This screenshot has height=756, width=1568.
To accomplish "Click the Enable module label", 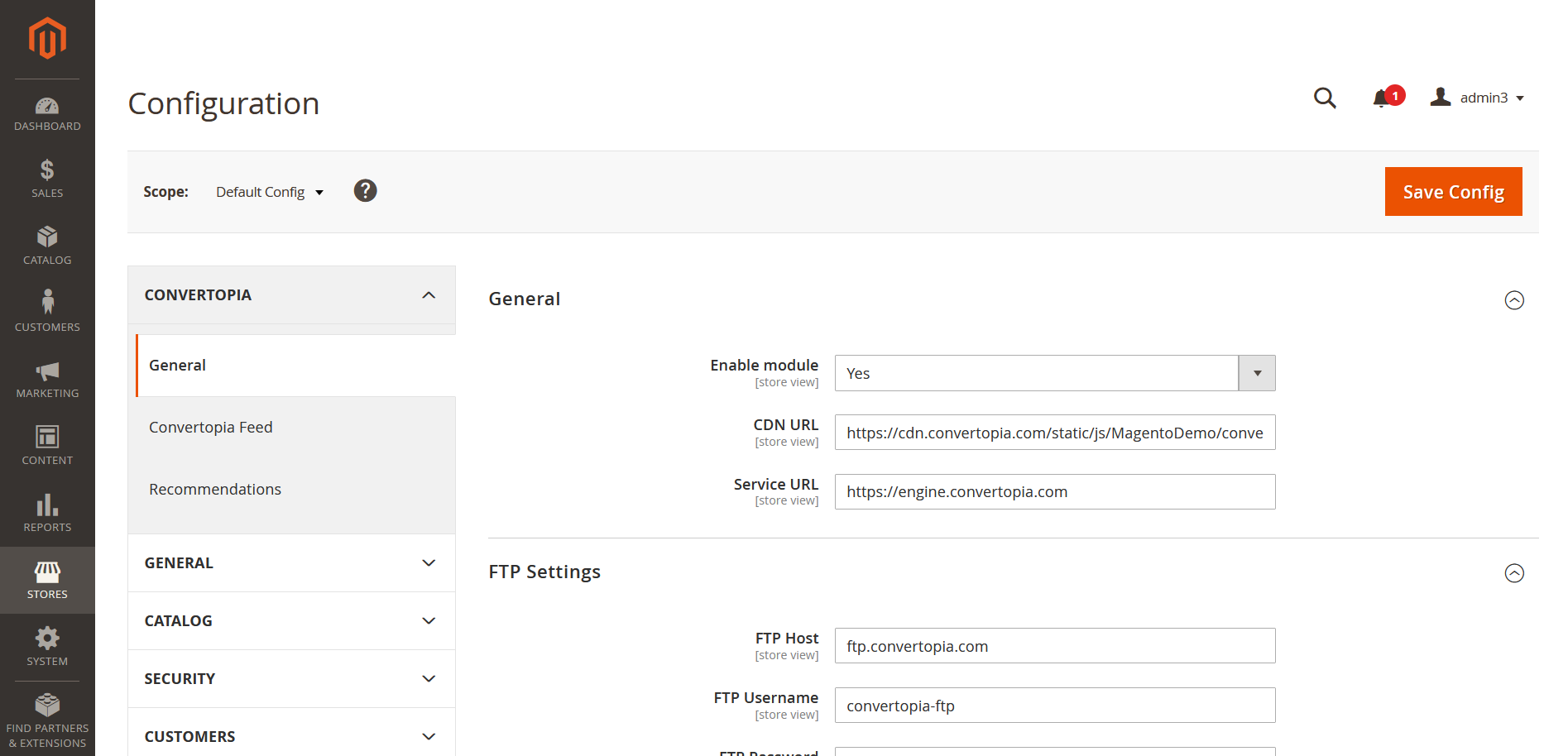I will [764, 365].
